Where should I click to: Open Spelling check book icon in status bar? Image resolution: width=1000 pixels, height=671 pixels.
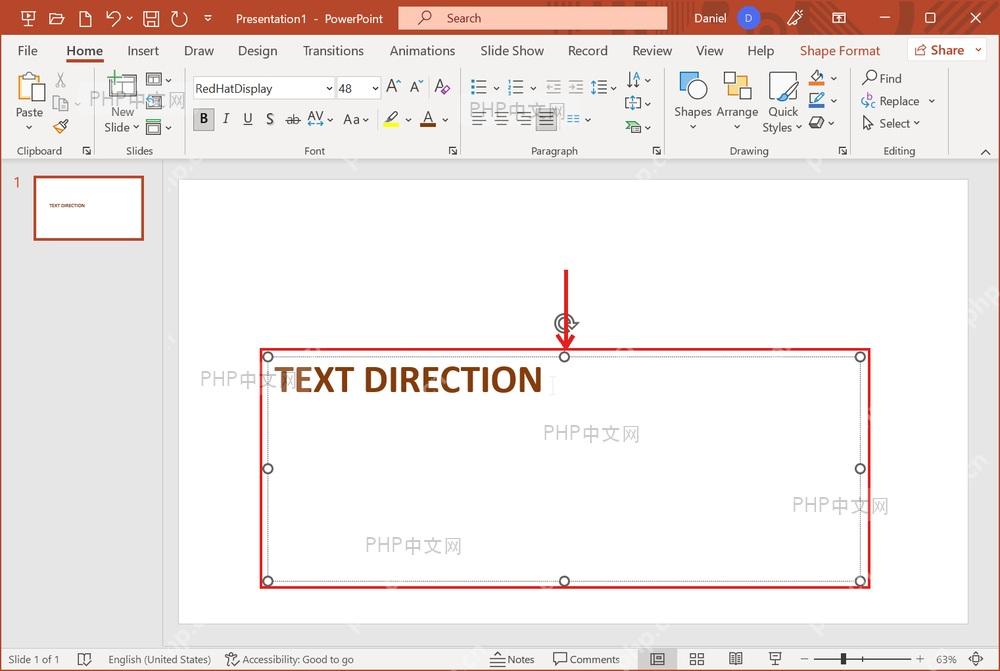pyautogui.click(x=84, y=659)
